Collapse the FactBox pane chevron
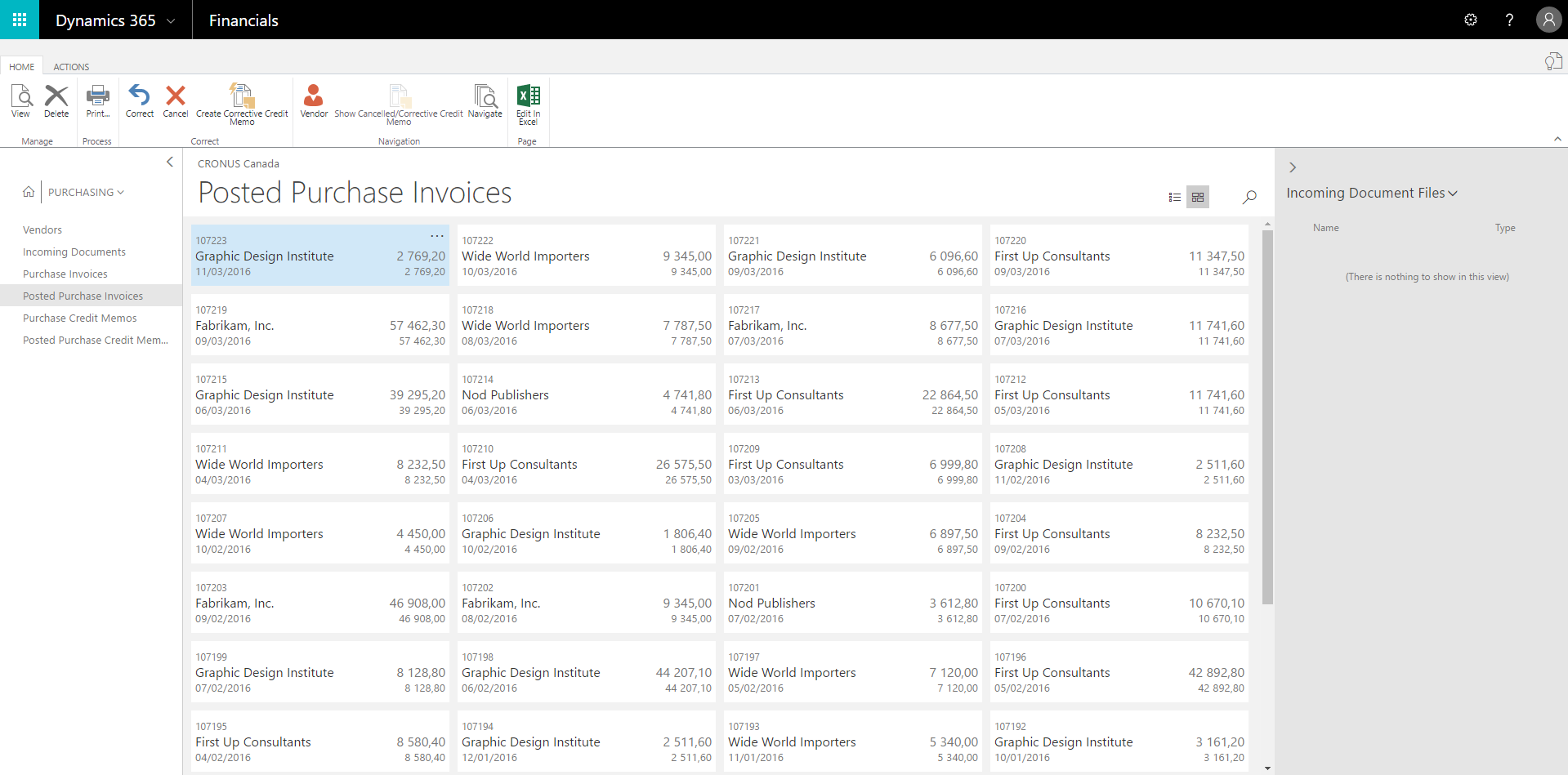 click(x=1293, y=167)
